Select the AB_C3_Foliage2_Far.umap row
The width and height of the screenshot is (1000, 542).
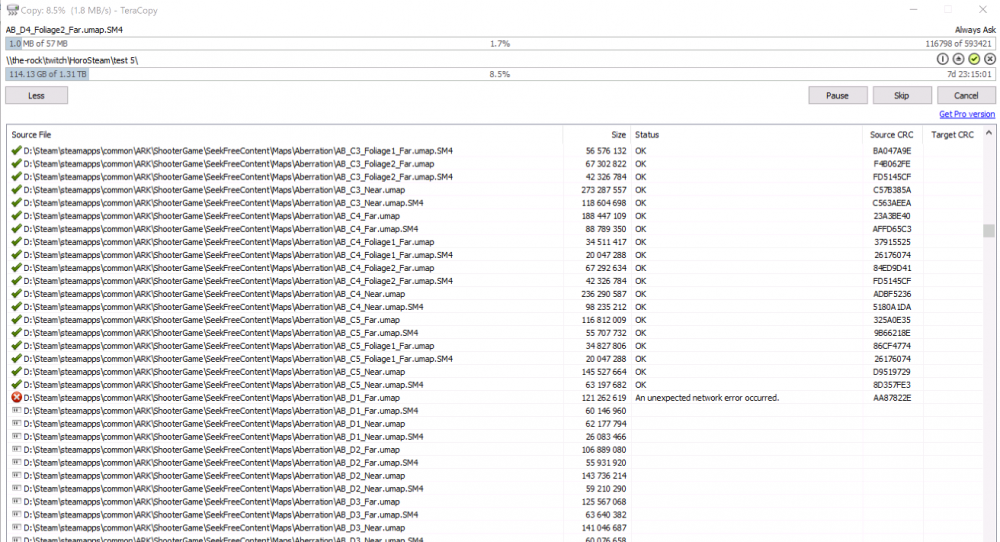(x=495, y=164)
